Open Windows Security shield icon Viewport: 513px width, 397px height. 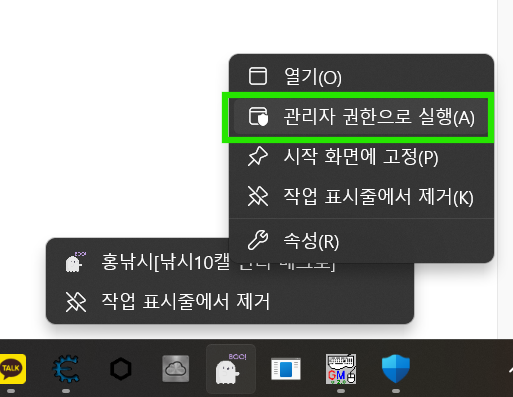pyautogui.click(x=396, y=369)
